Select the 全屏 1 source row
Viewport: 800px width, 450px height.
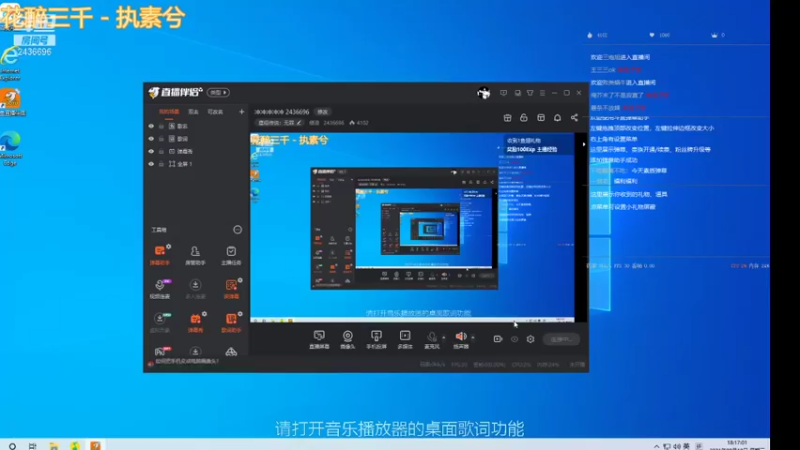click(195, 164)
